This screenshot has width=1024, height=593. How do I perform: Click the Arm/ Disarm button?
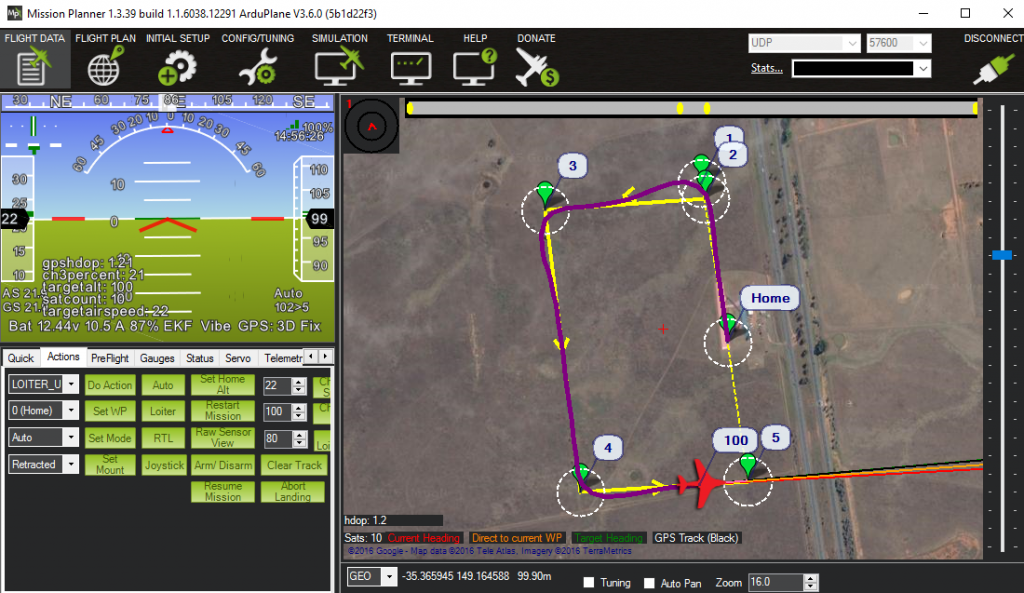223,465
